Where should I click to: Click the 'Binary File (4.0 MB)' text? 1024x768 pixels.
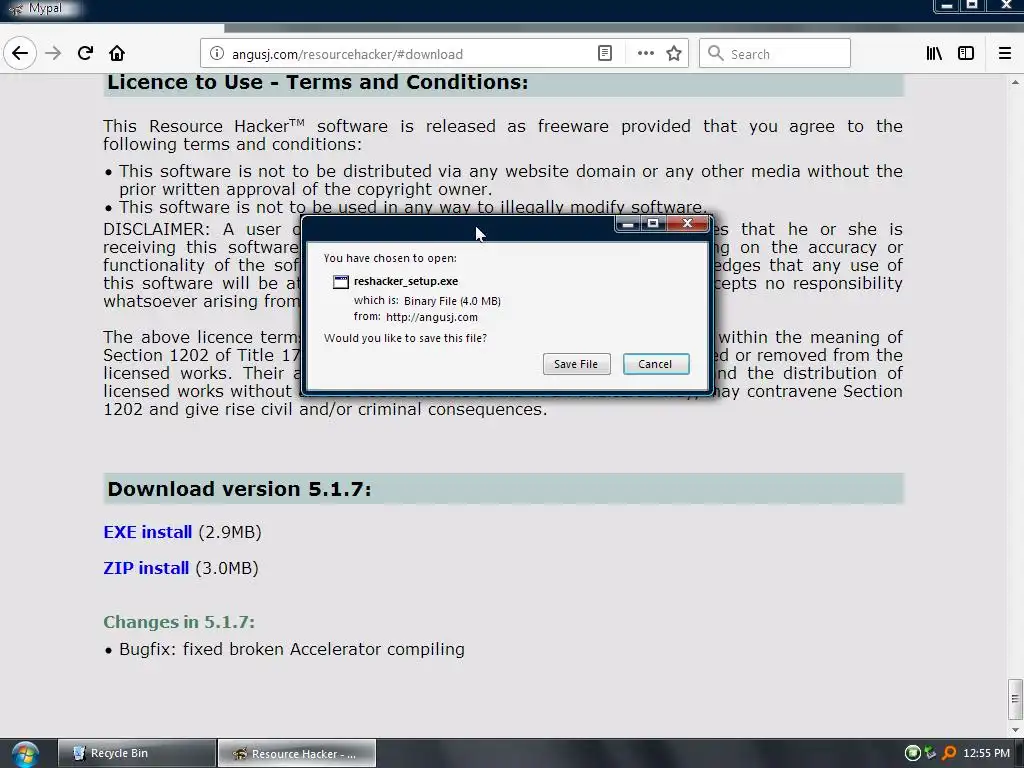pyautogui.click(x=452, y=301)
